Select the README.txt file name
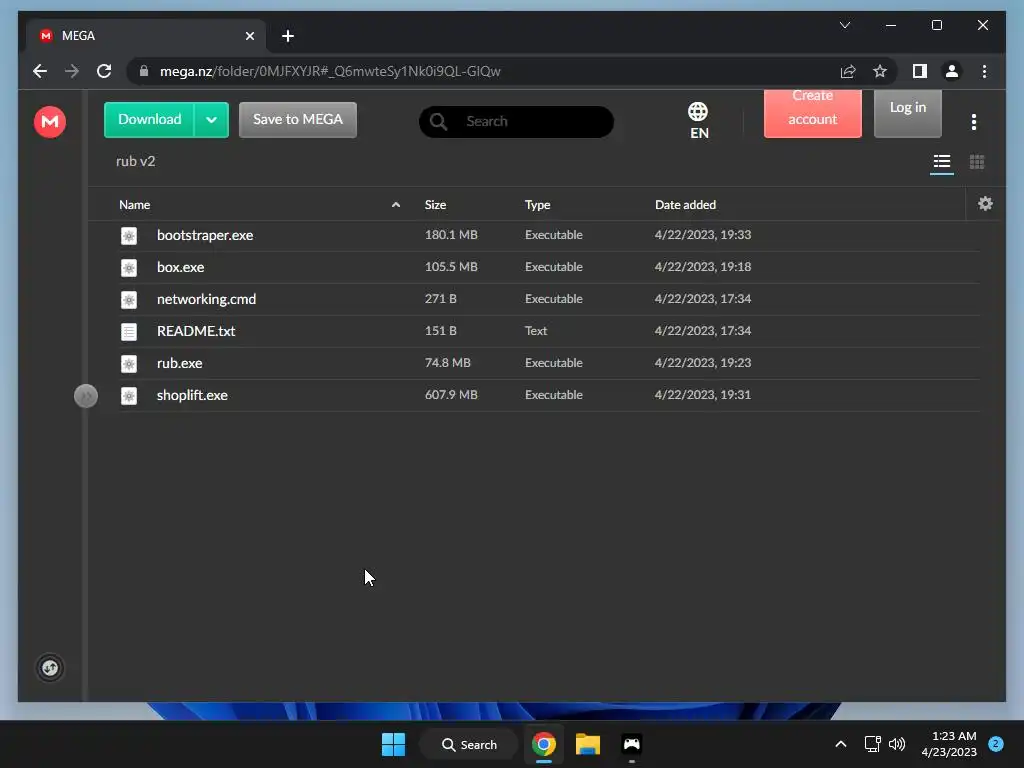 coord(196,331)
